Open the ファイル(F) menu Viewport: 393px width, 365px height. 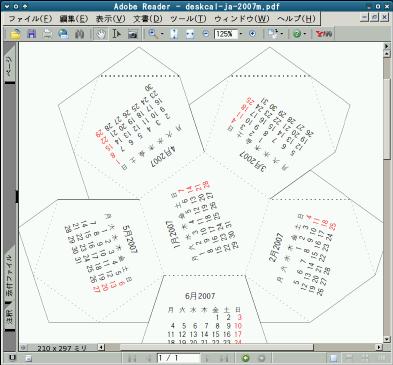click(x=30, y=19)
